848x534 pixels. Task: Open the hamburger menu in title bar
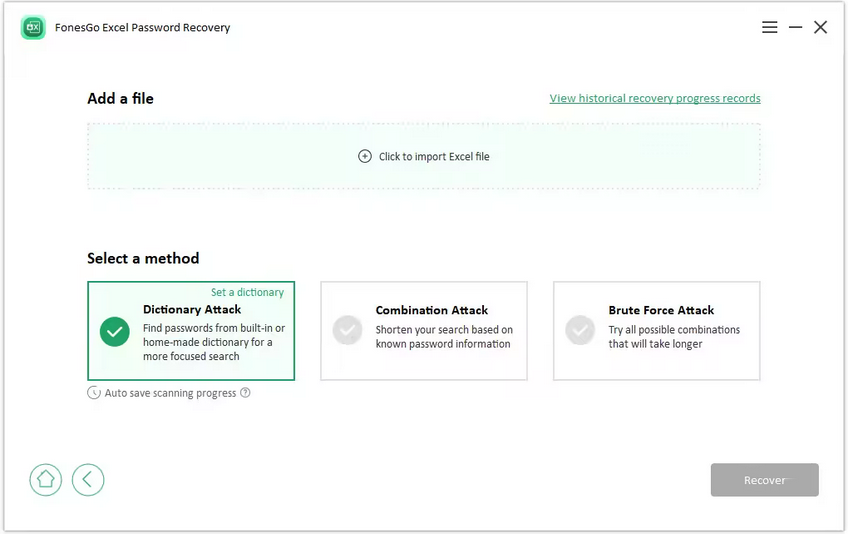(x=769, y=28)
